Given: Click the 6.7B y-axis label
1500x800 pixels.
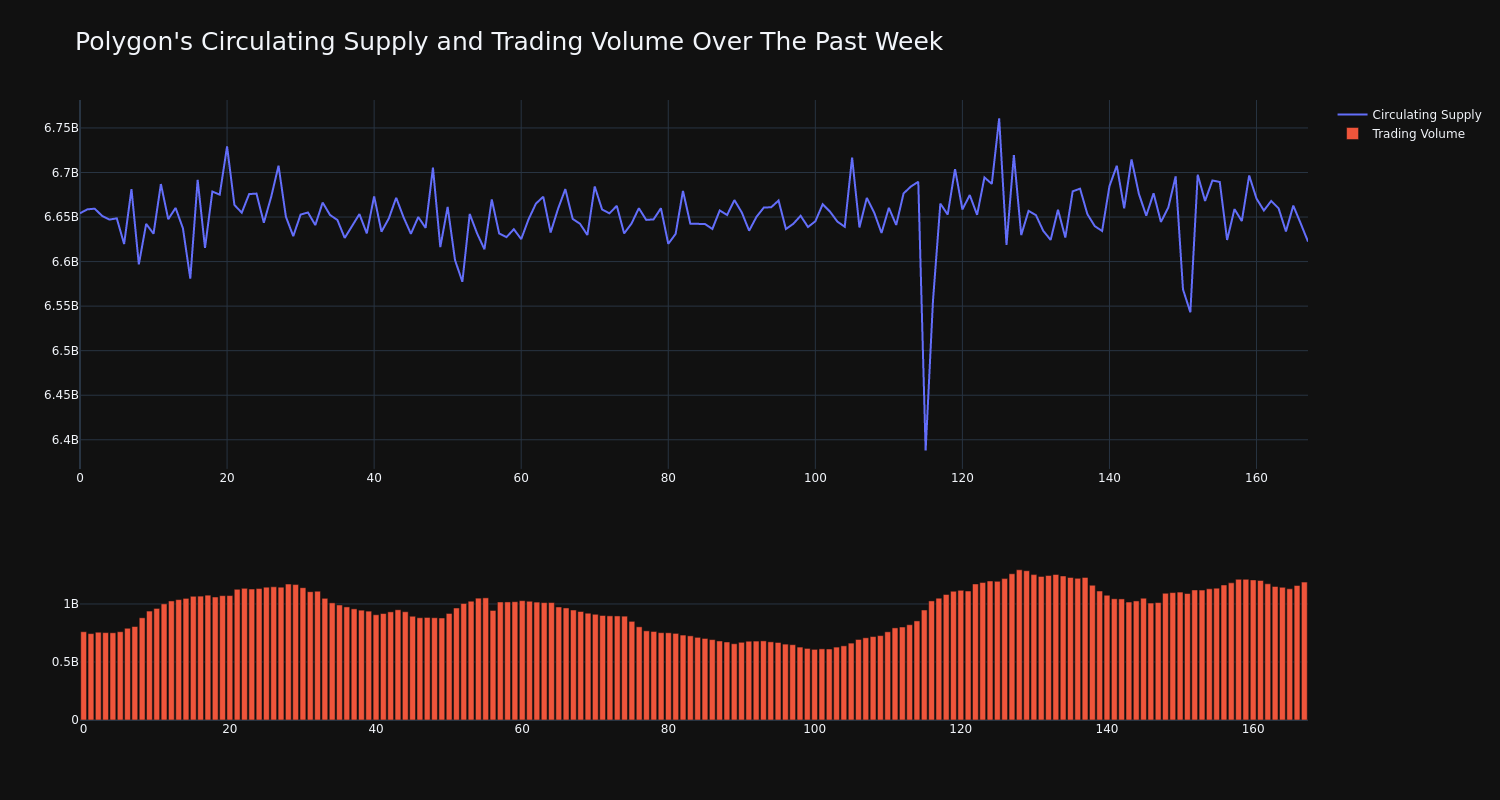Looking at the screenshot, I should [x=65, y=173].
